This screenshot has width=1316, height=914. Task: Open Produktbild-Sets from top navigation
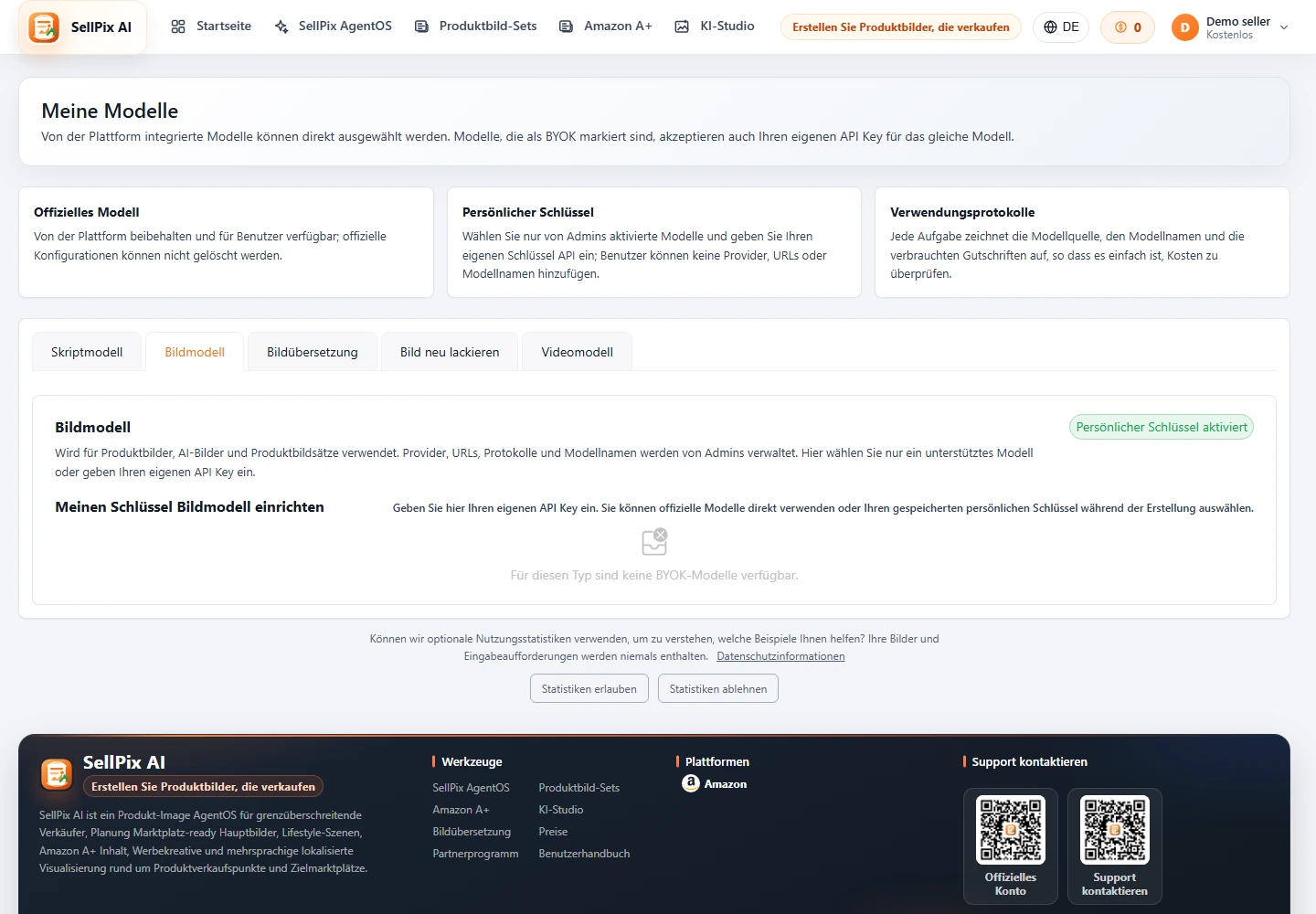476,27
